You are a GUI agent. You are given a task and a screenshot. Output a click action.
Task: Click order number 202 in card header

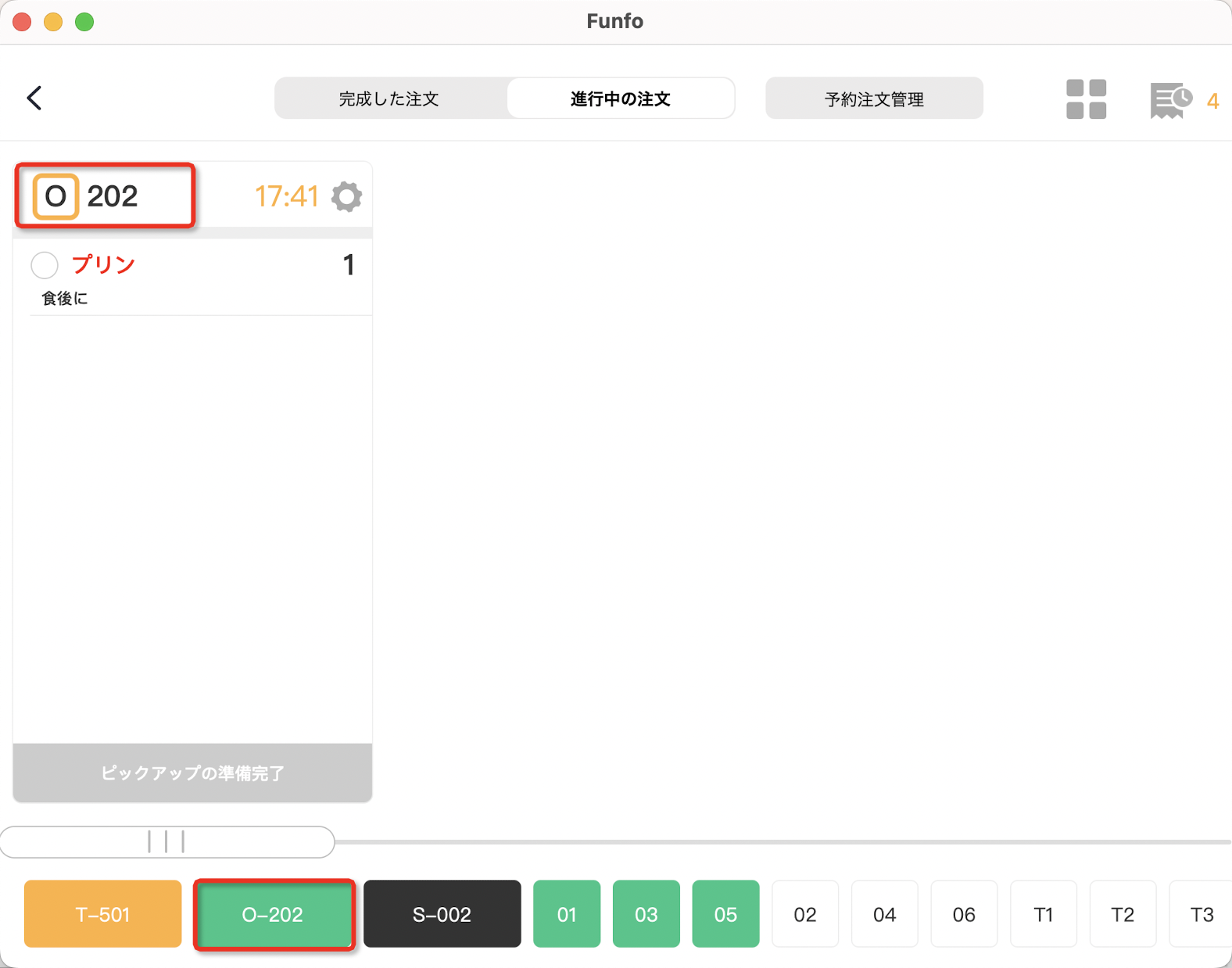tap(113, 196)
